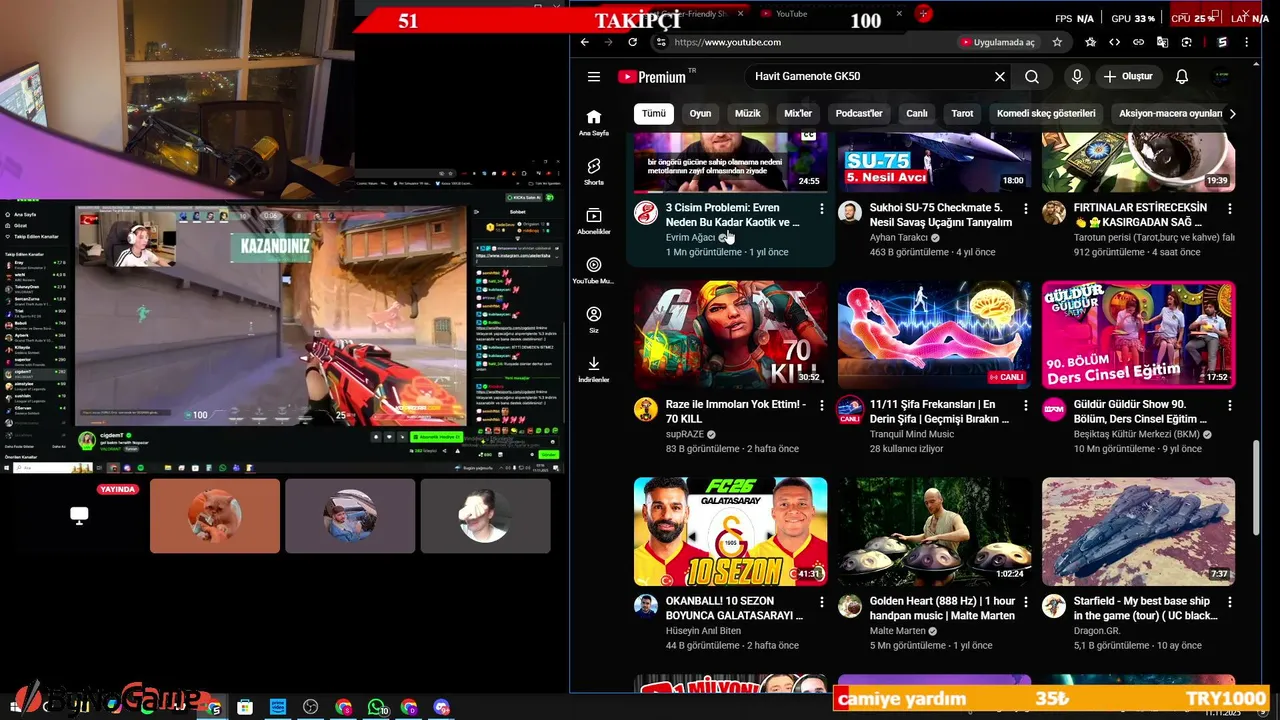
Task: Open the Galatasaray 10 SEZON thumbnail
Action: (731, 532)
